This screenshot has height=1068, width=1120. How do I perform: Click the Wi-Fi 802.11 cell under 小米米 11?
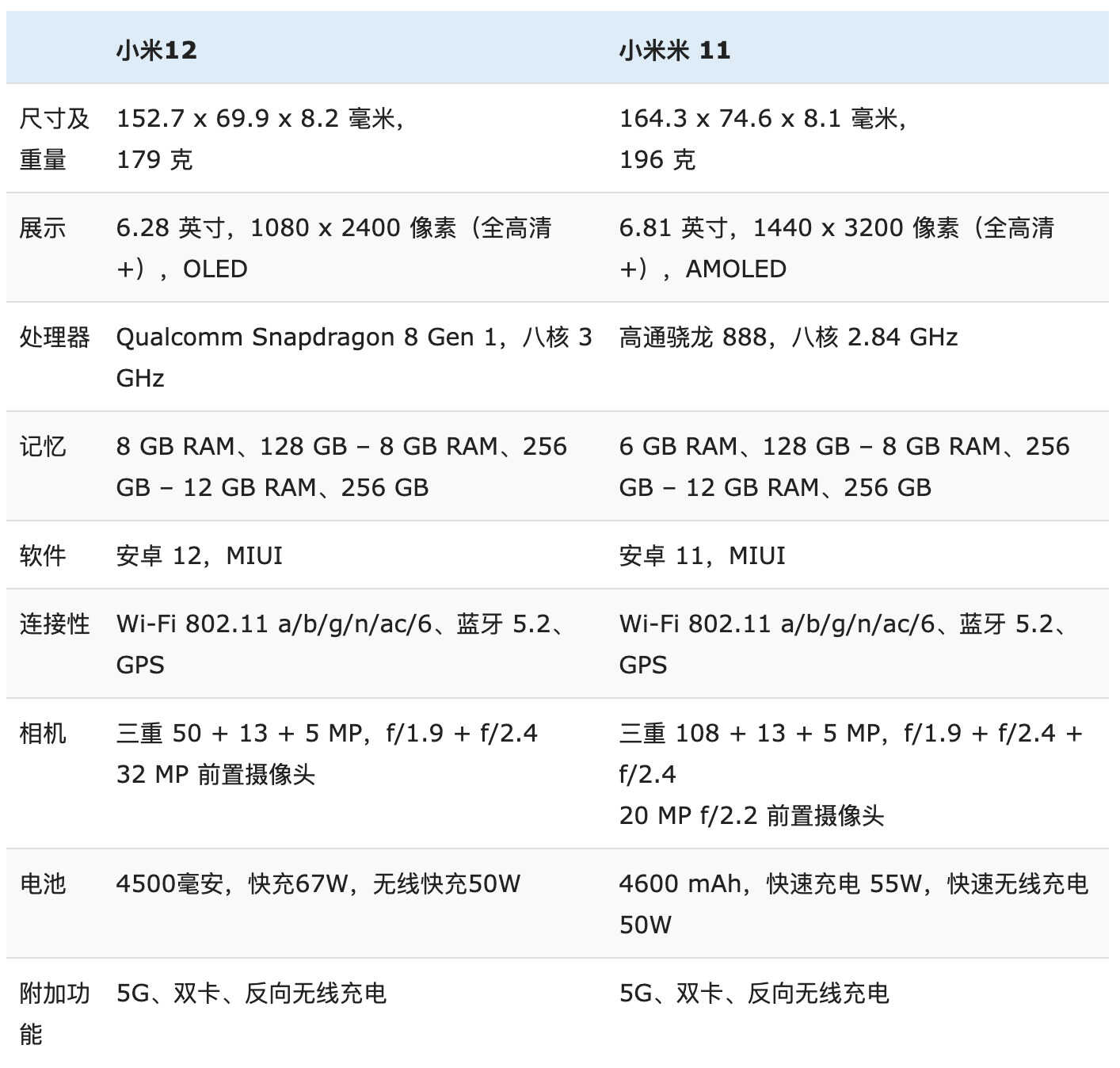(x=845, y=644)
